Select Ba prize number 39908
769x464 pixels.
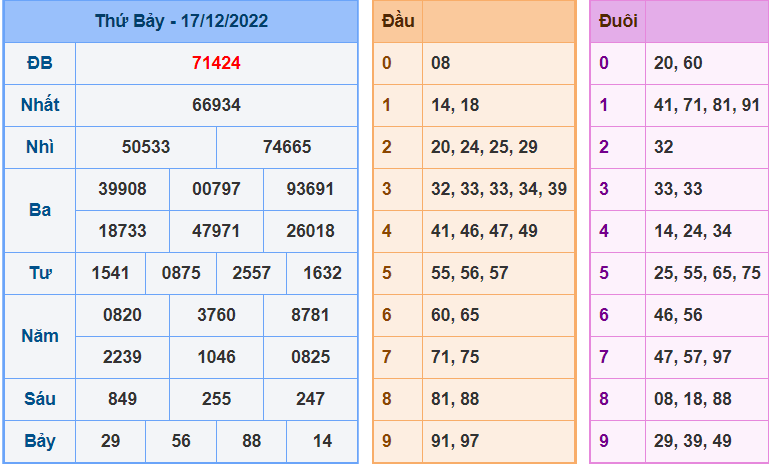(122, 189)
